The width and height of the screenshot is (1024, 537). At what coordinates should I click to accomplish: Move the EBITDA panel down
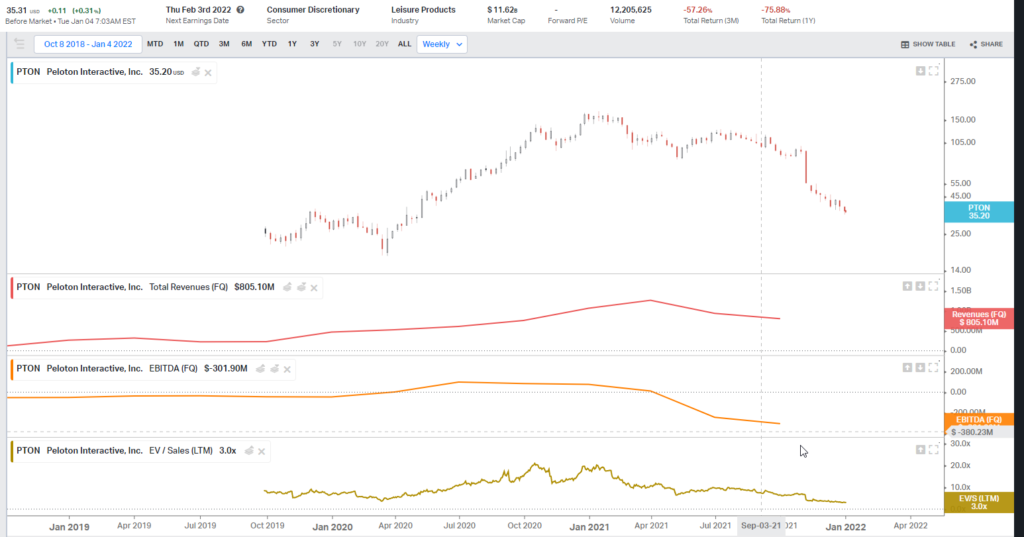pos(920,368)
